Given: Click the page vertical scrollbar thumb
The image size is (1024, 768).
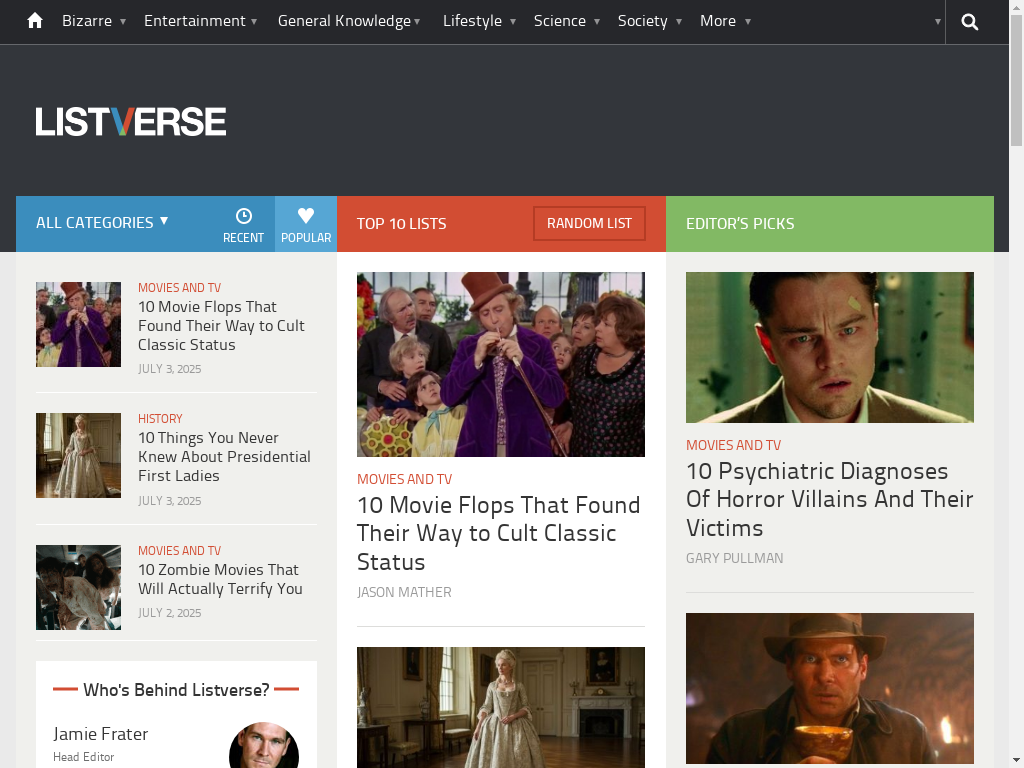Looking at the screenshot, I should pos(1017,78).
